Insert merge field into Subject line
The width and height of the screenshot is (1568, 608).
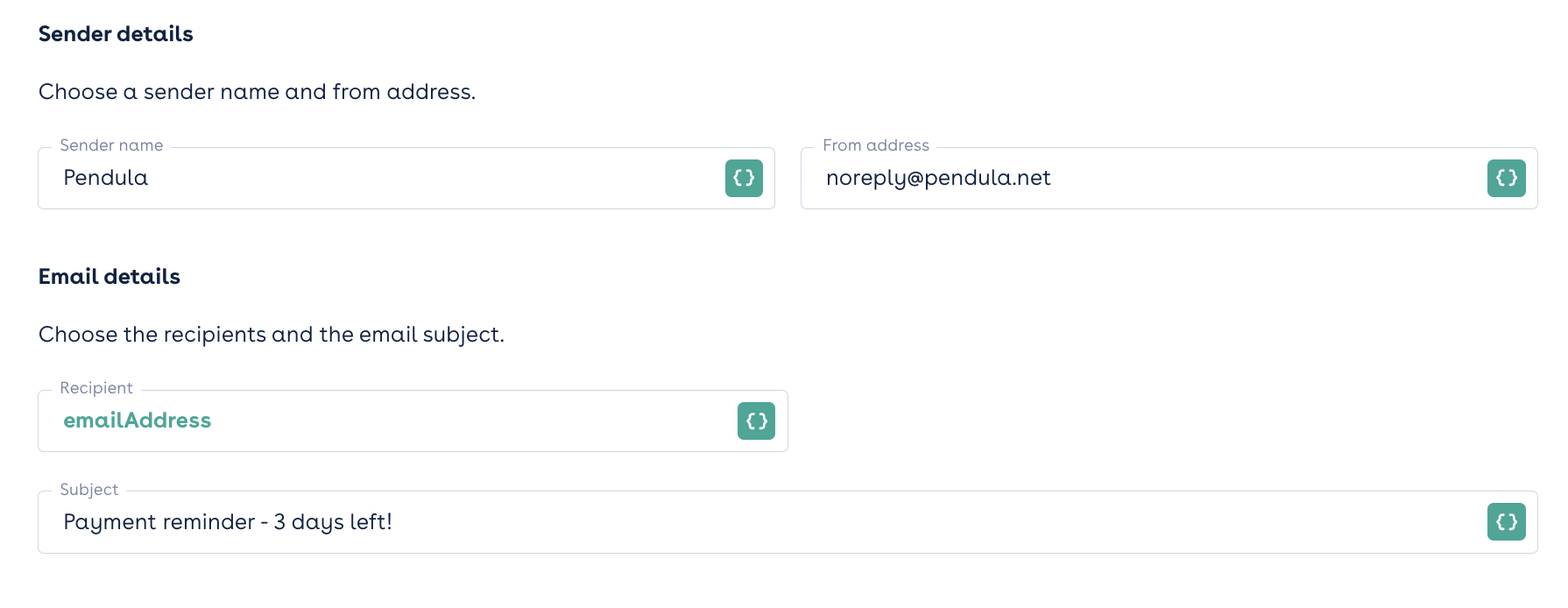(1507, 522)
